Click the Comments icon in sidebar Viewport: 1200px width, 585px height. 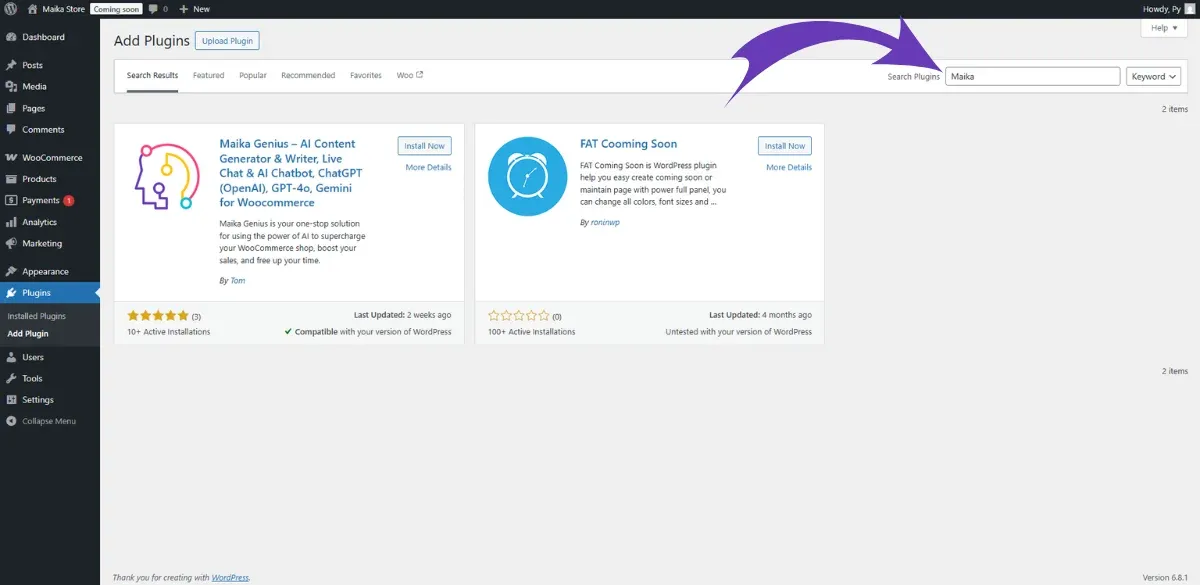[x=11, y=130]
